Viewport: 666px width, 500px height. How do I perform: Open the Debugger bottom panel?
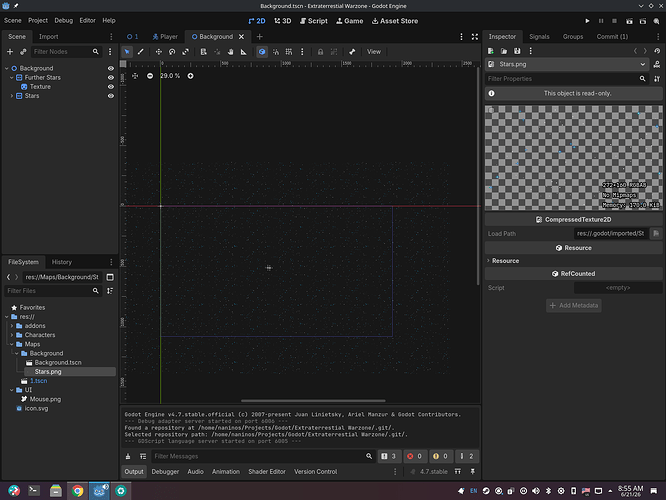pos(165,472)
